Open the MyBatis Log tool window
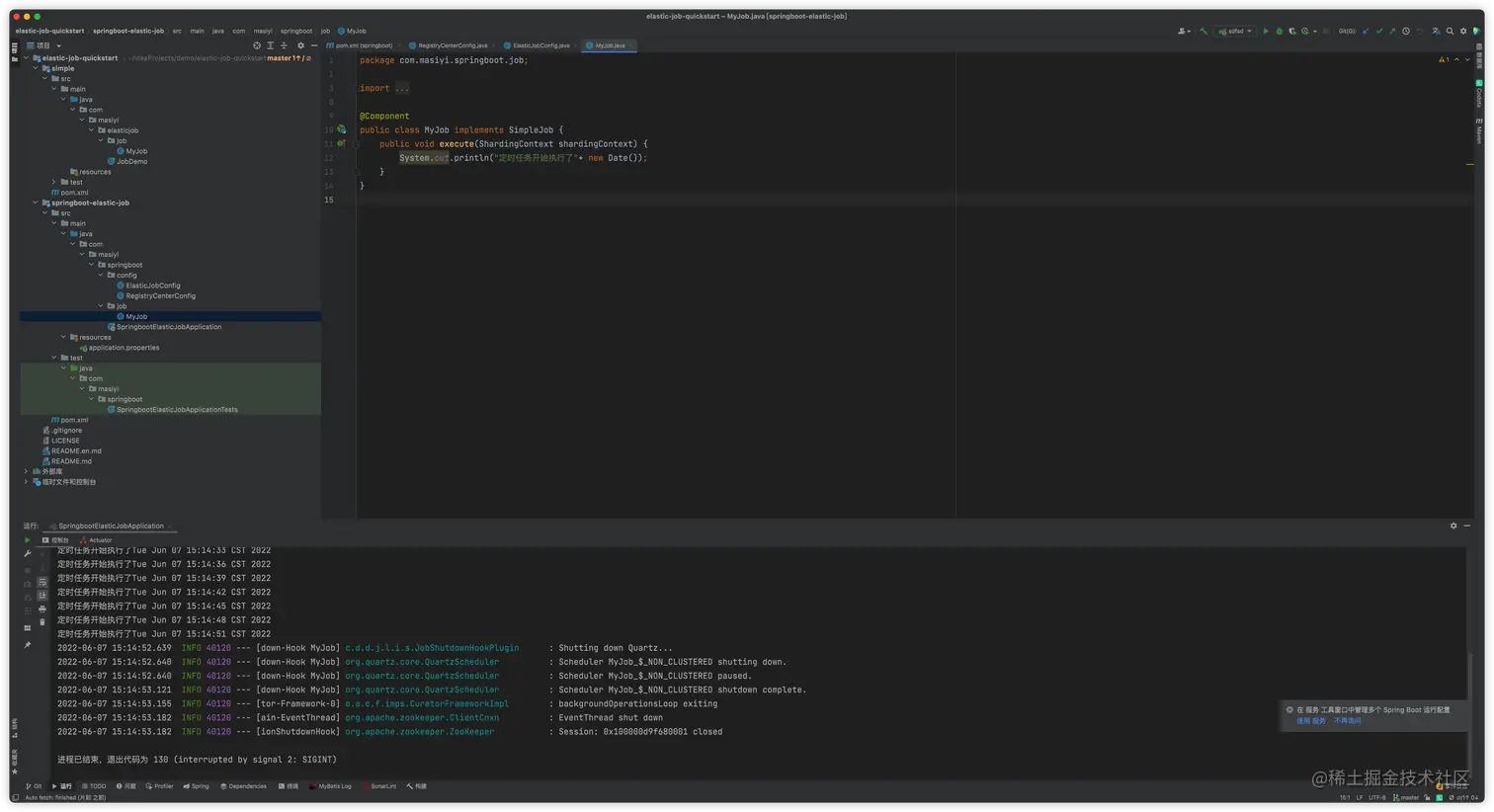 331,786
